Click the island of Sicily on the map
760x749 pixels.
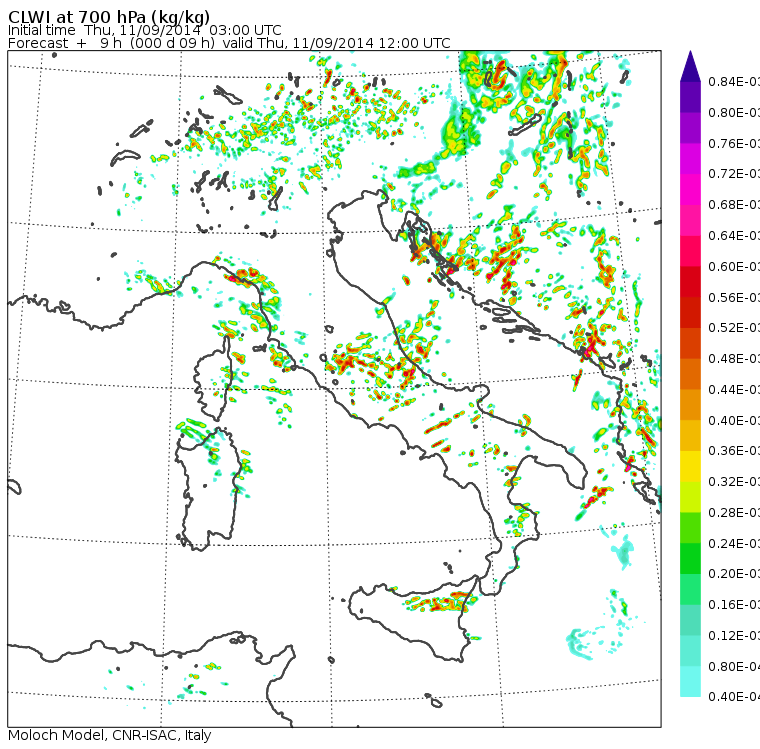[x=412, y=621]
